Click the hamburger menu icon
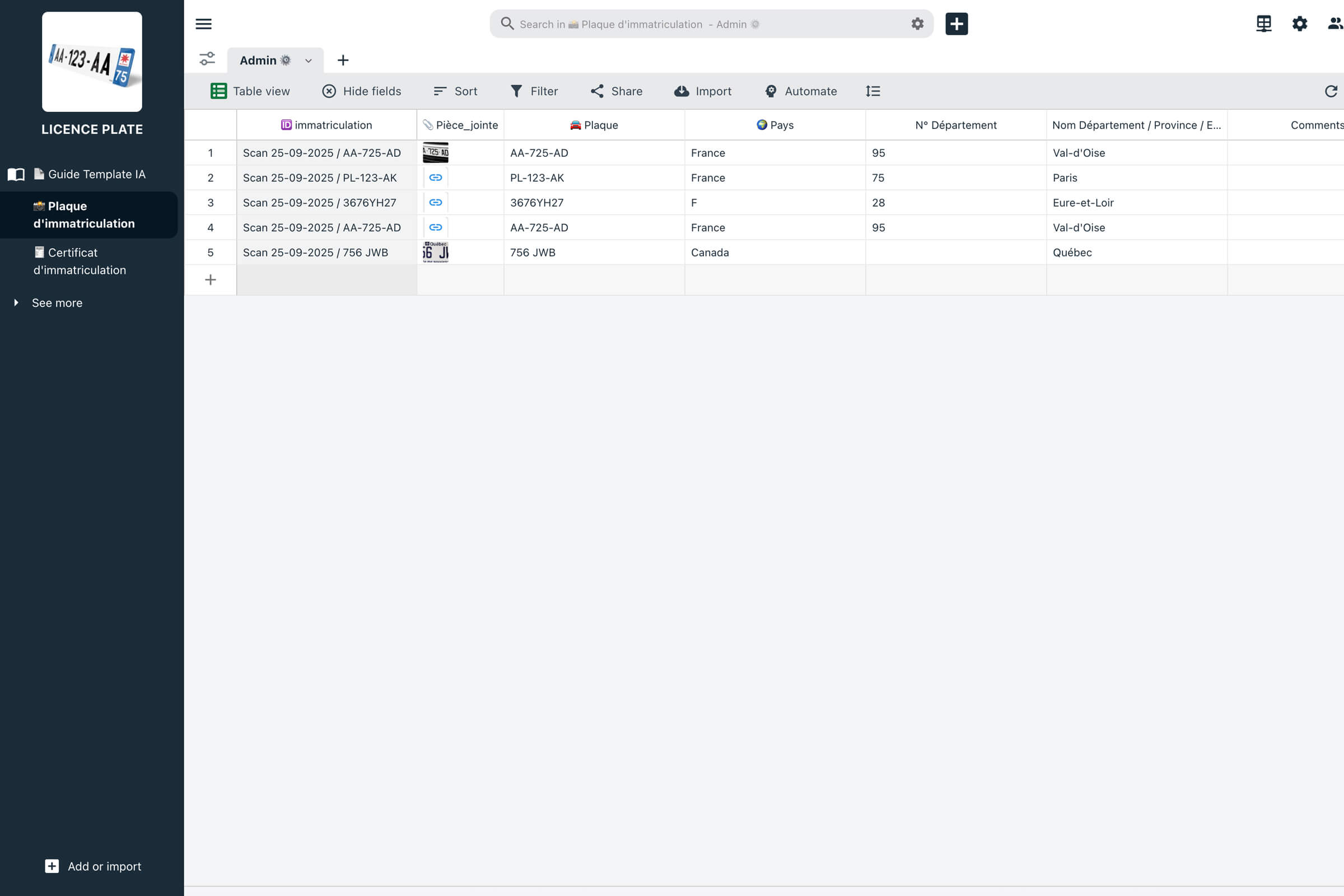The image size is (1344, 896). pyautogui.click(x=203, y=24)
